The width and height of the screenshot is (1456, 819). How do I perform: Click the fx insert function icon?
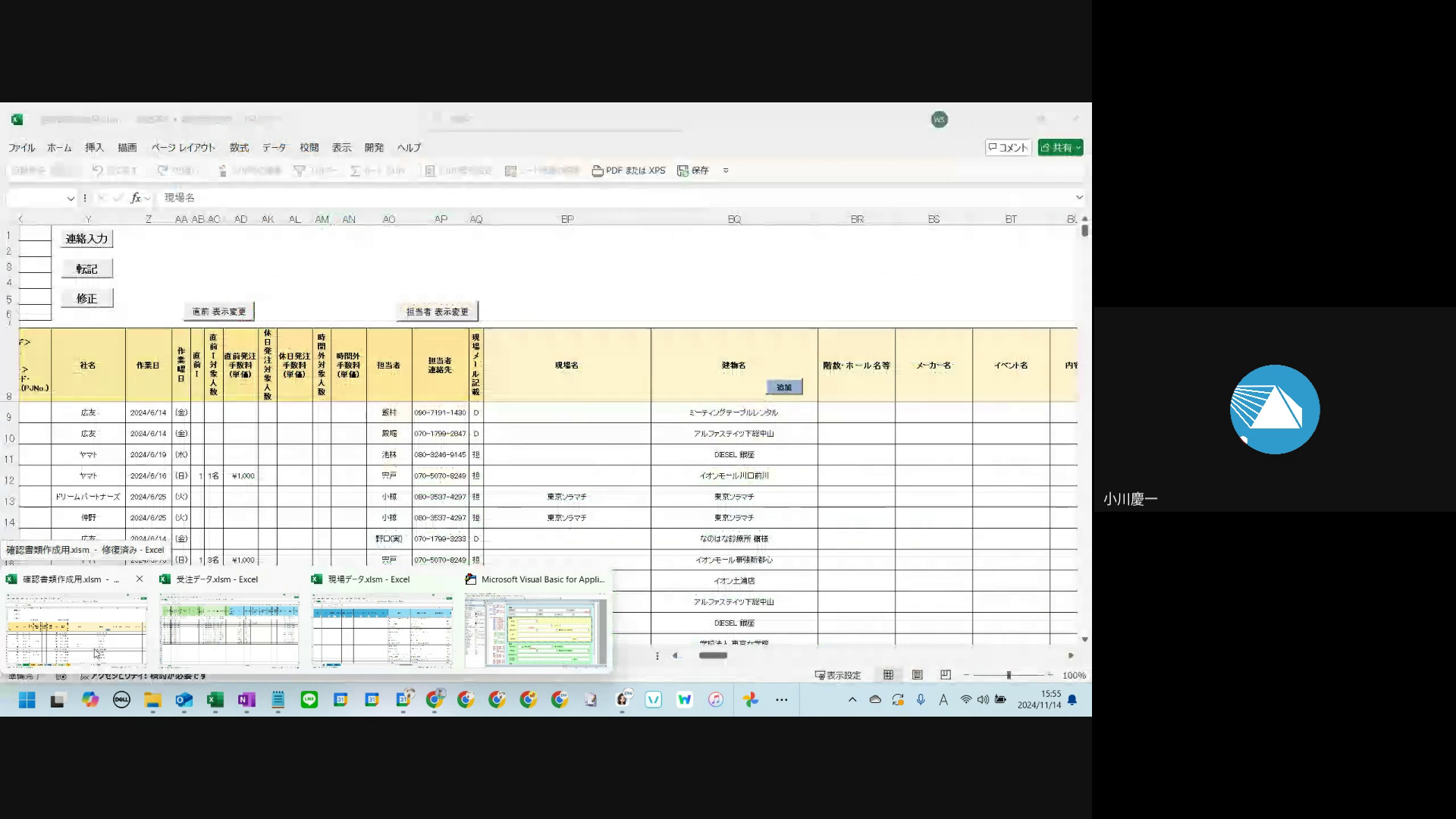coord(136,198)
